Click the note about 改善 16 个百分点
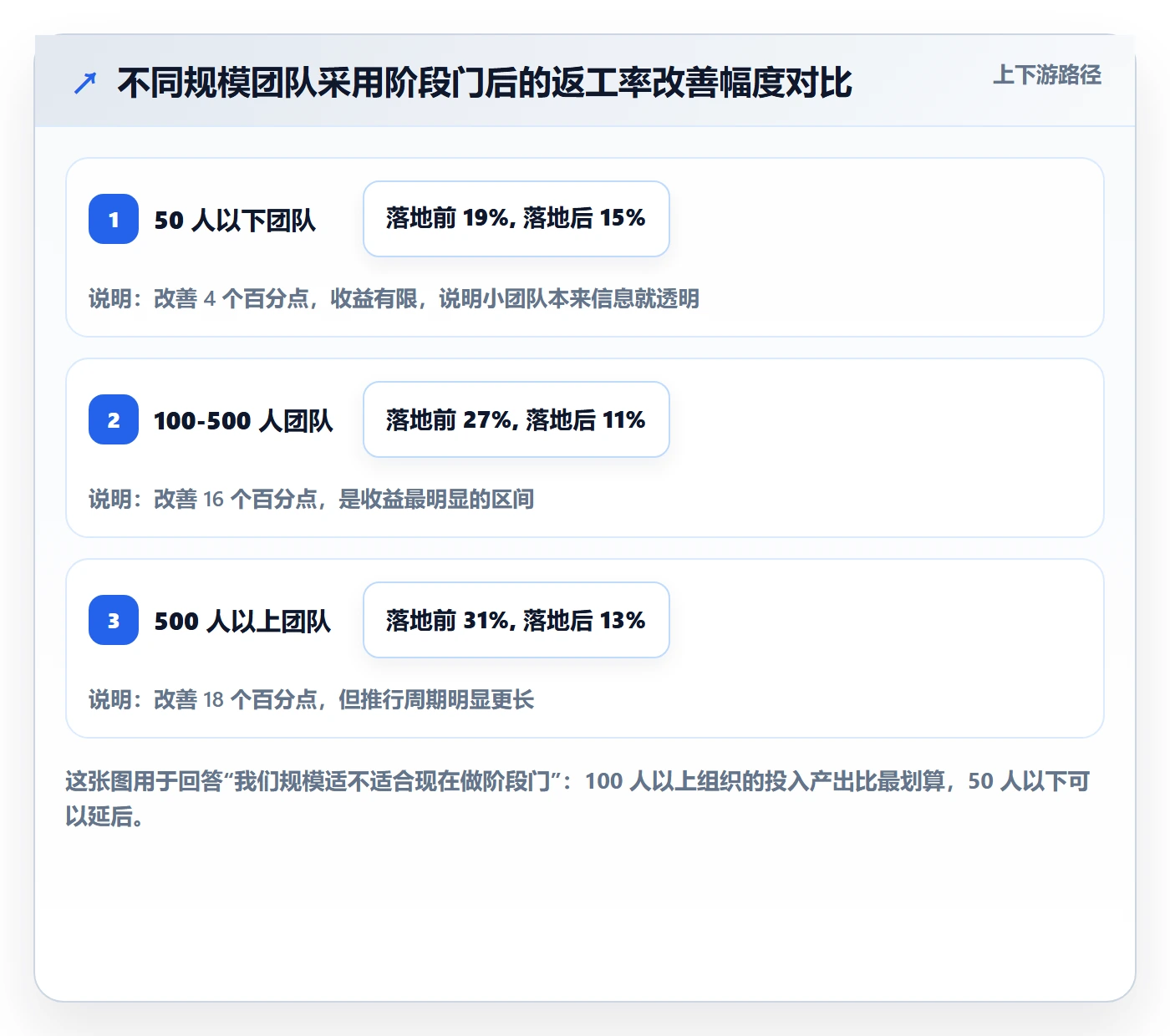 (x=311, y=499)
